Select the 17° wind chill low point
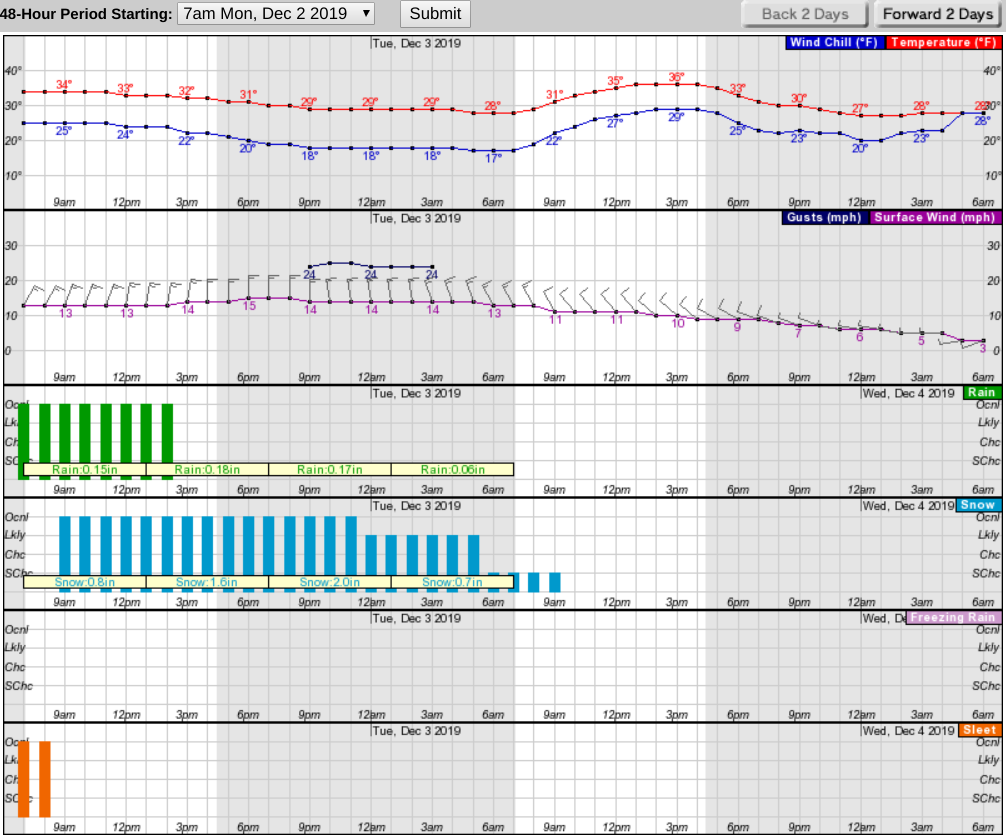 (x=493, y=151)
